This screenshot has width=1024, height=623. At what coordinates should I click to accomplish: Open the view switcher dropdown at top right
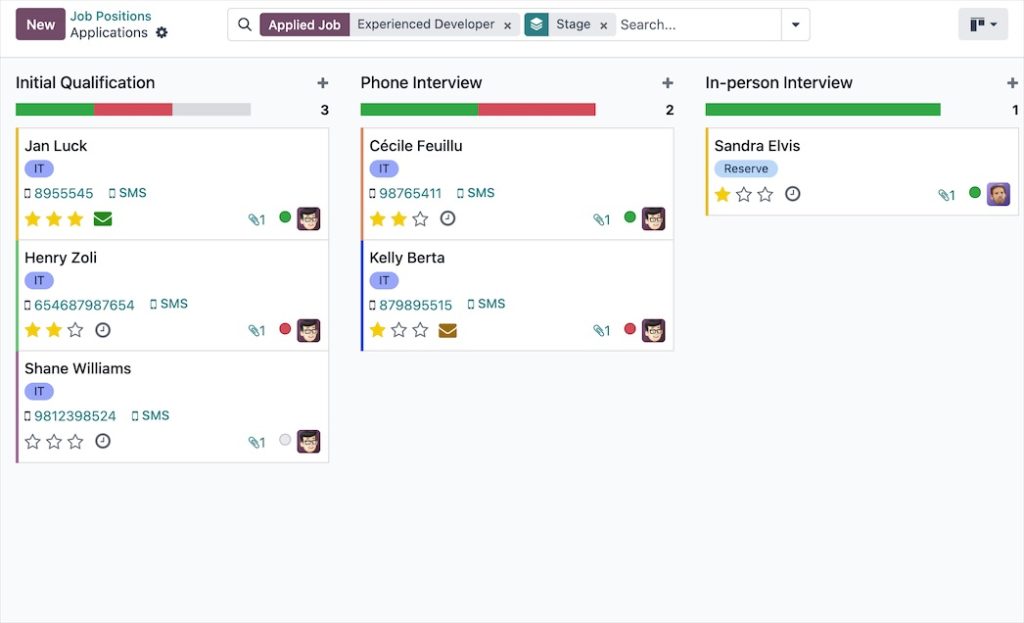coord(982,24)
